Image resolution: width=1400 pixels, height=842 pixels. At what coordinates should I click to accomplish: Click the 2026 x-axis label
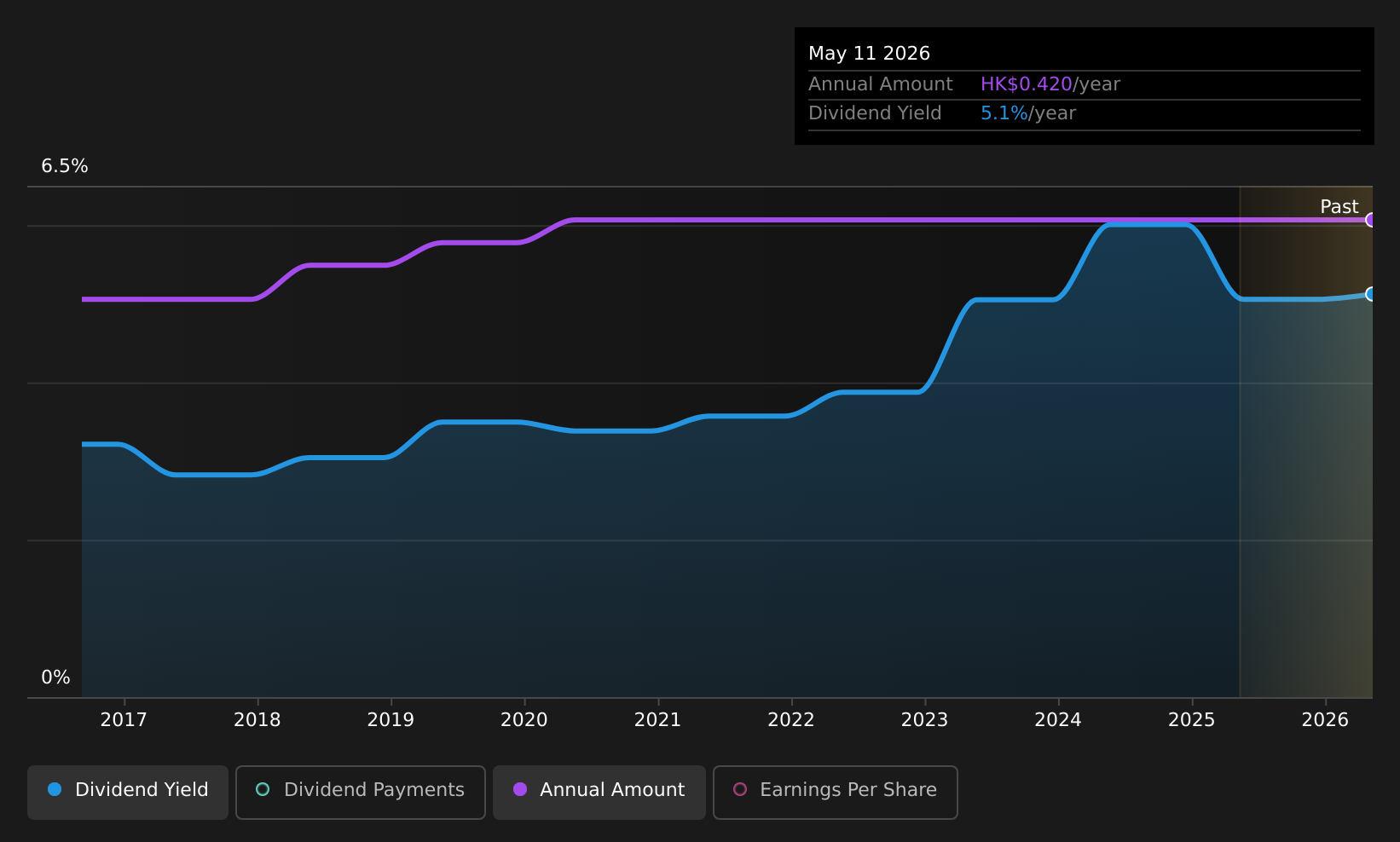1325,720
